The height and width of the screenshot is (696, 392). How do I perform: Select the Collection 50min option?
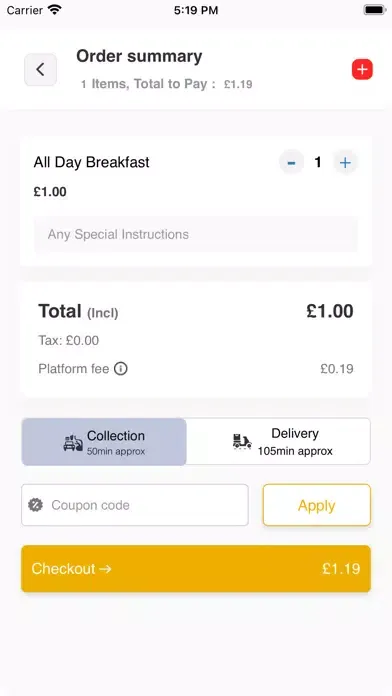(x=104, y=442)
